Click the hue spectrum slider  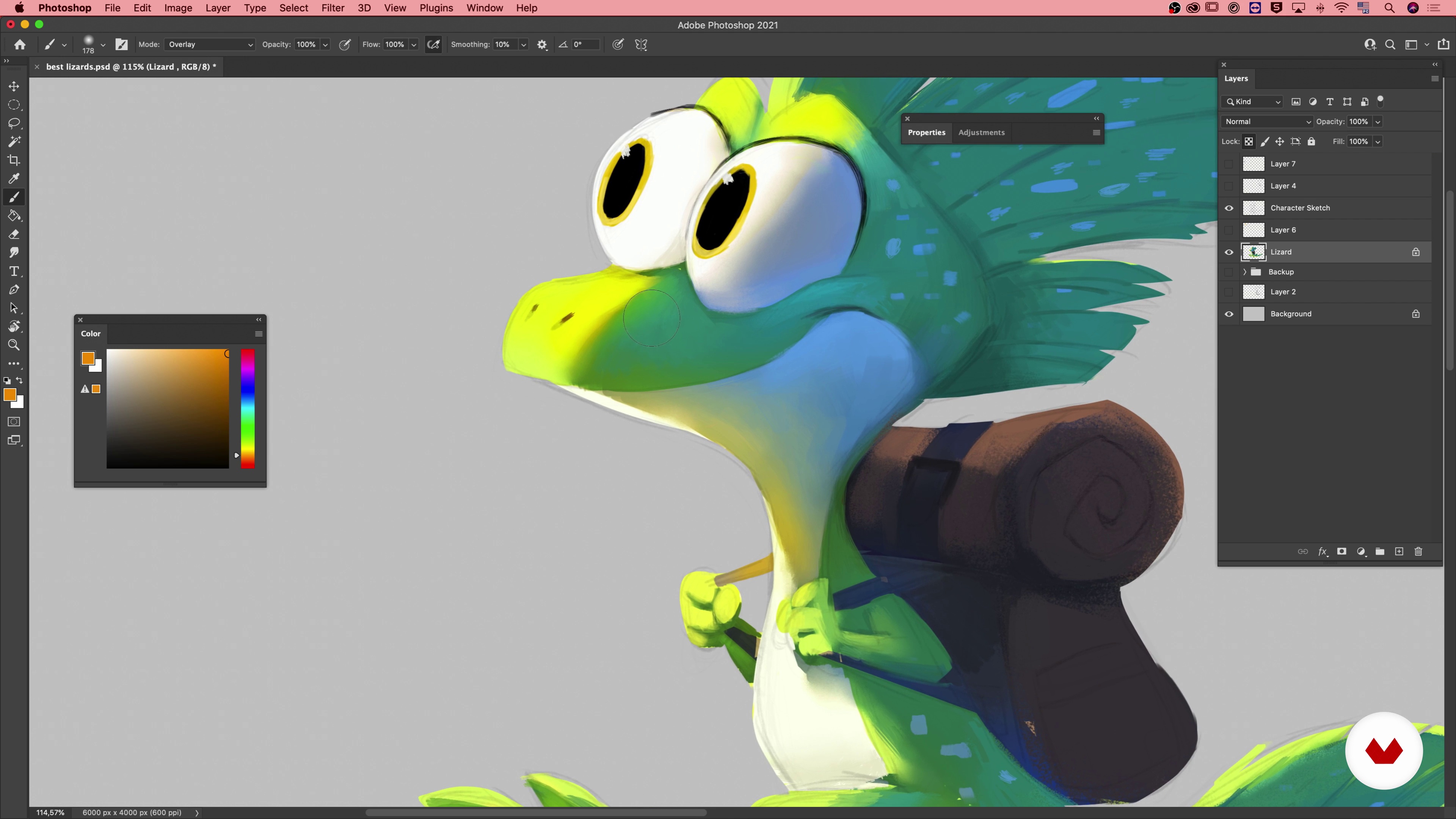(248, 409)
